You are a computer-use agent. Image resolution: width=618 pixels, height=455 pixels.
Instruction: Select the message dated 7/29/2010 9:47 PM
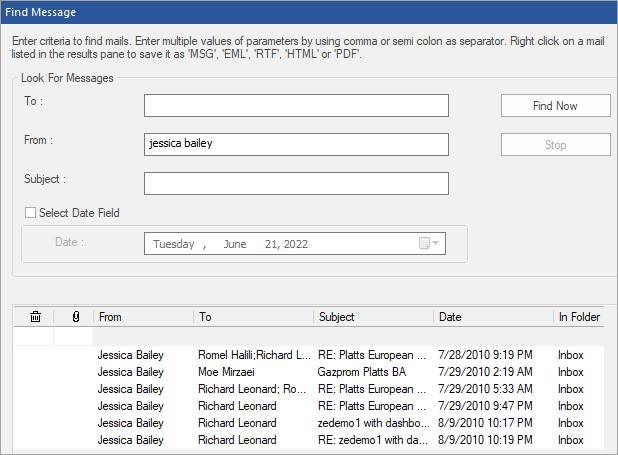pos(485,406)
